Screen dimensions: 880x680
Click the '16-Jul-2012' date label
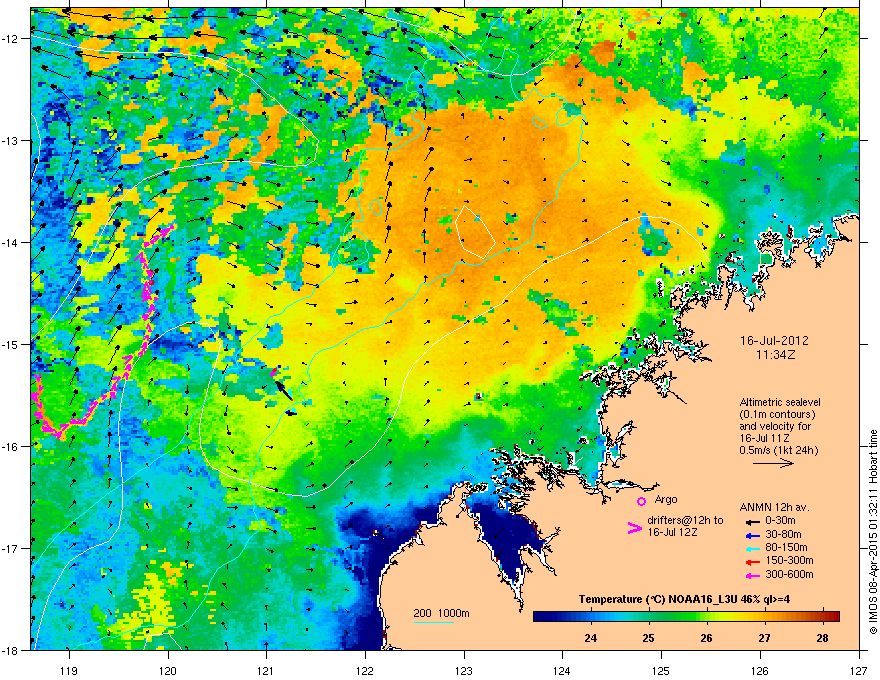tap(774, 341)
